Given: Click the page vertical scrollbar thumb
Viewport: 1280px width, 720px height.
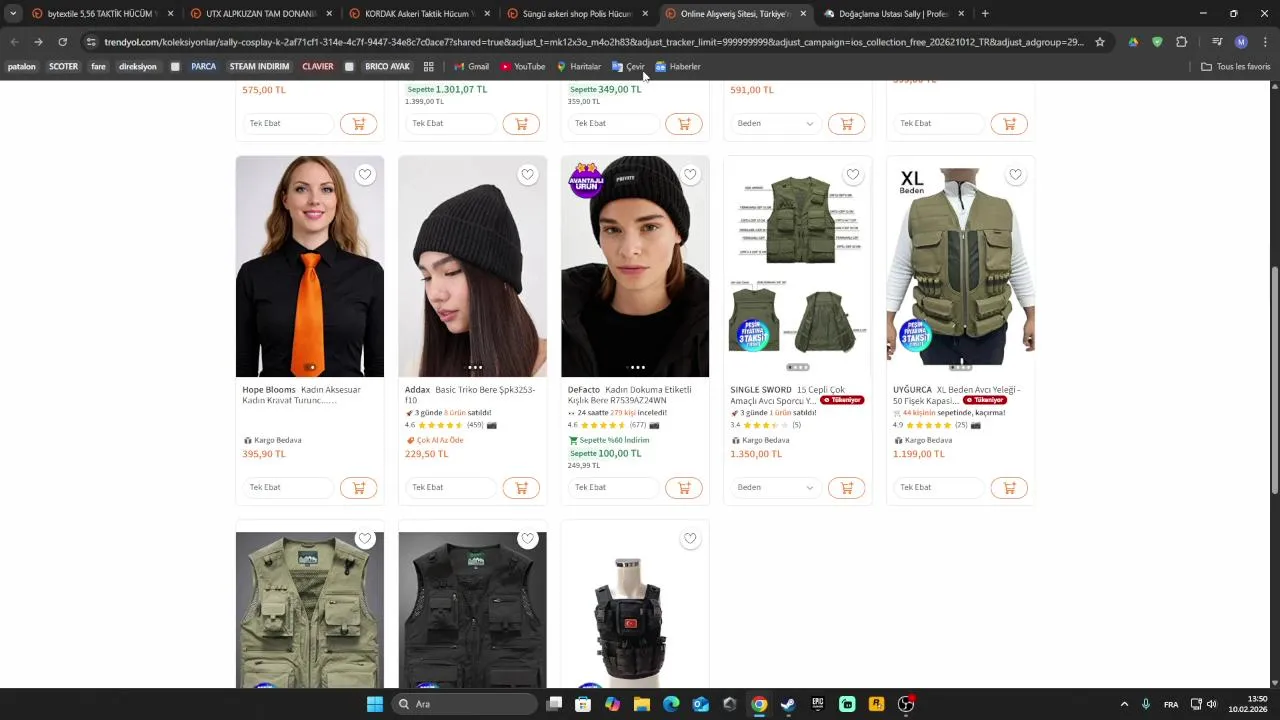Looking at the screenshot, I should click(1274, 380).
